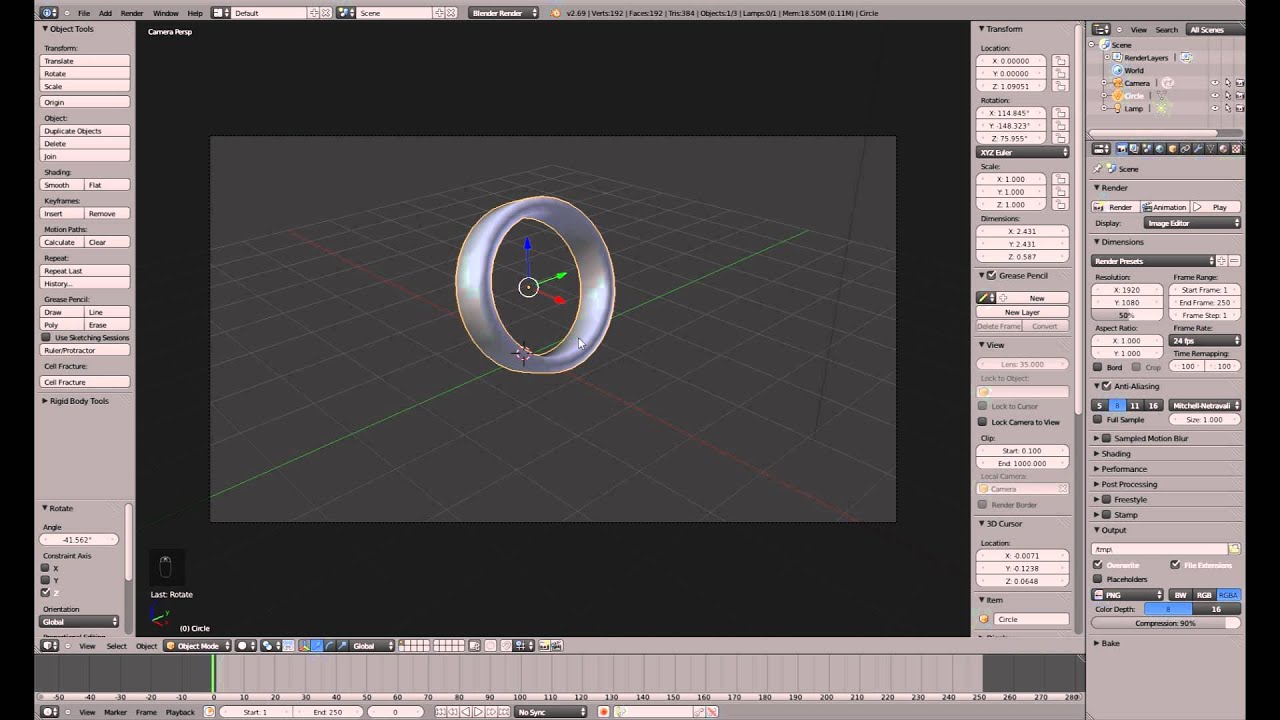Enable the Full Sample checkbox

pyautogui.click(x=1098, y=420)
